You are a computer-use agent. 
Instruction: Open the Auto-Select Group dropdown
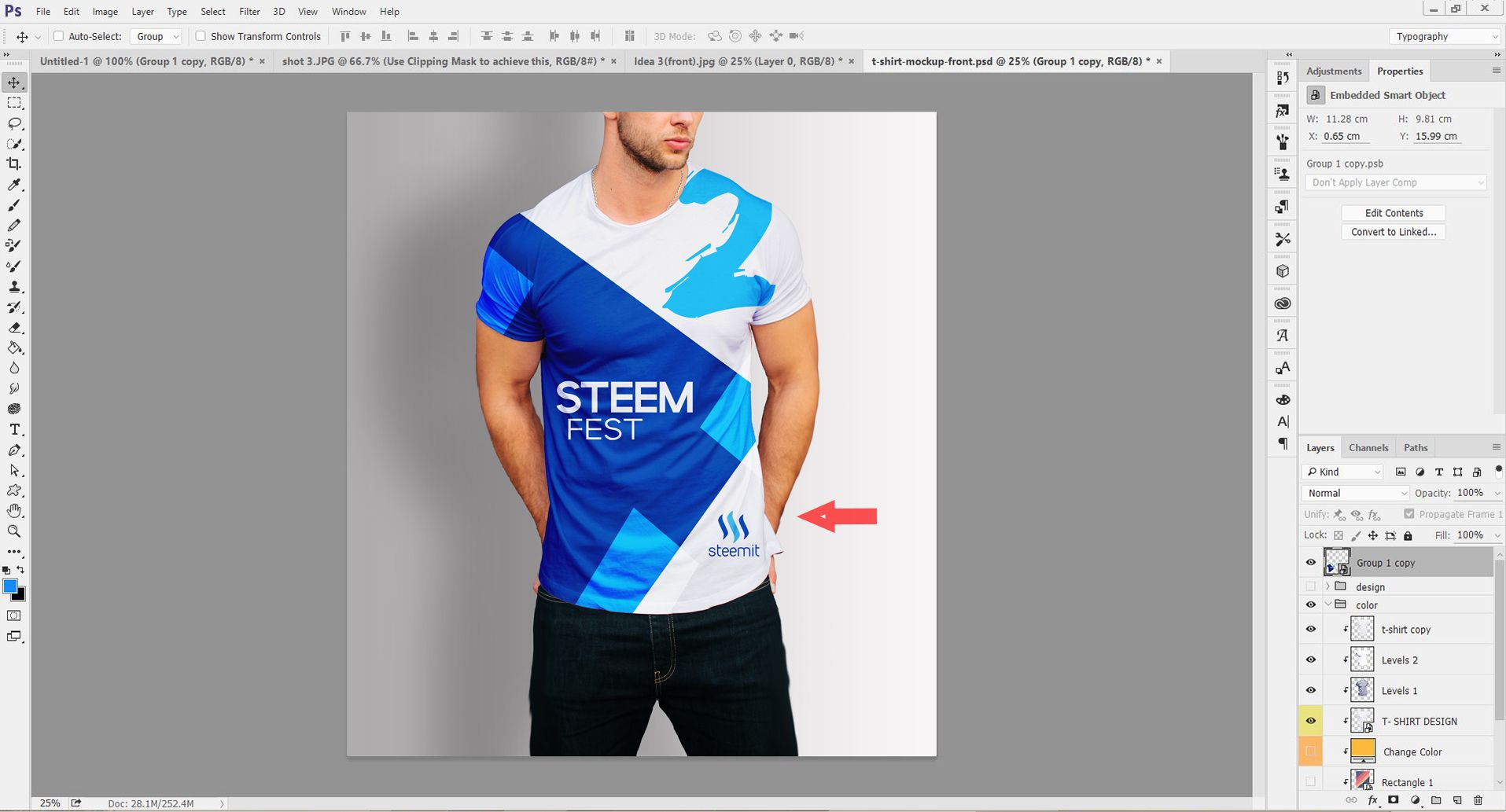156,36
